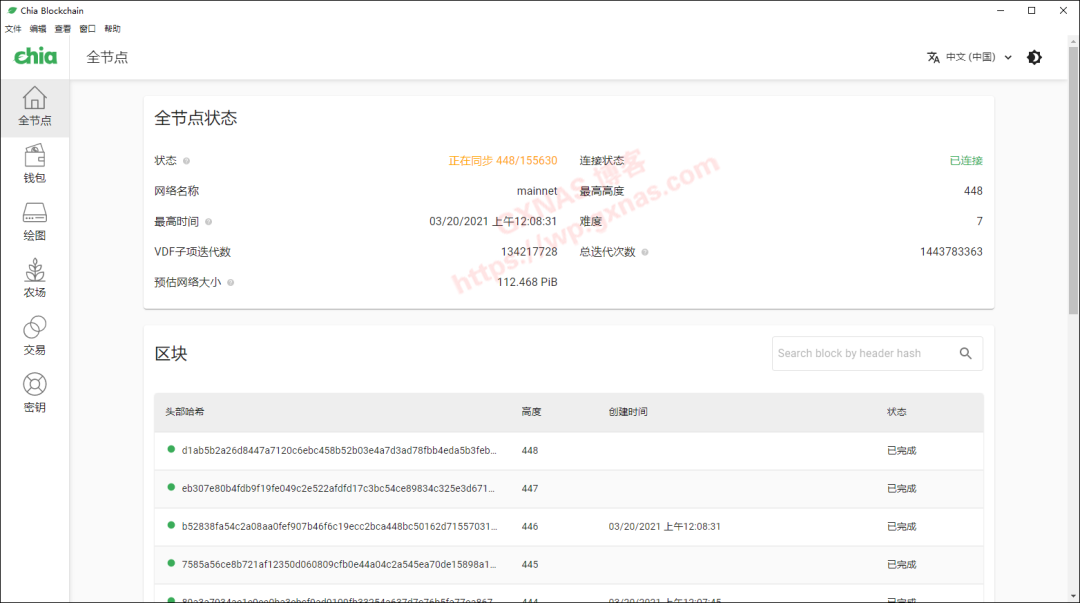Click the search magnifier icon in block search
The width and height of the screenshot is (1080, 603).
pos(965,353)
